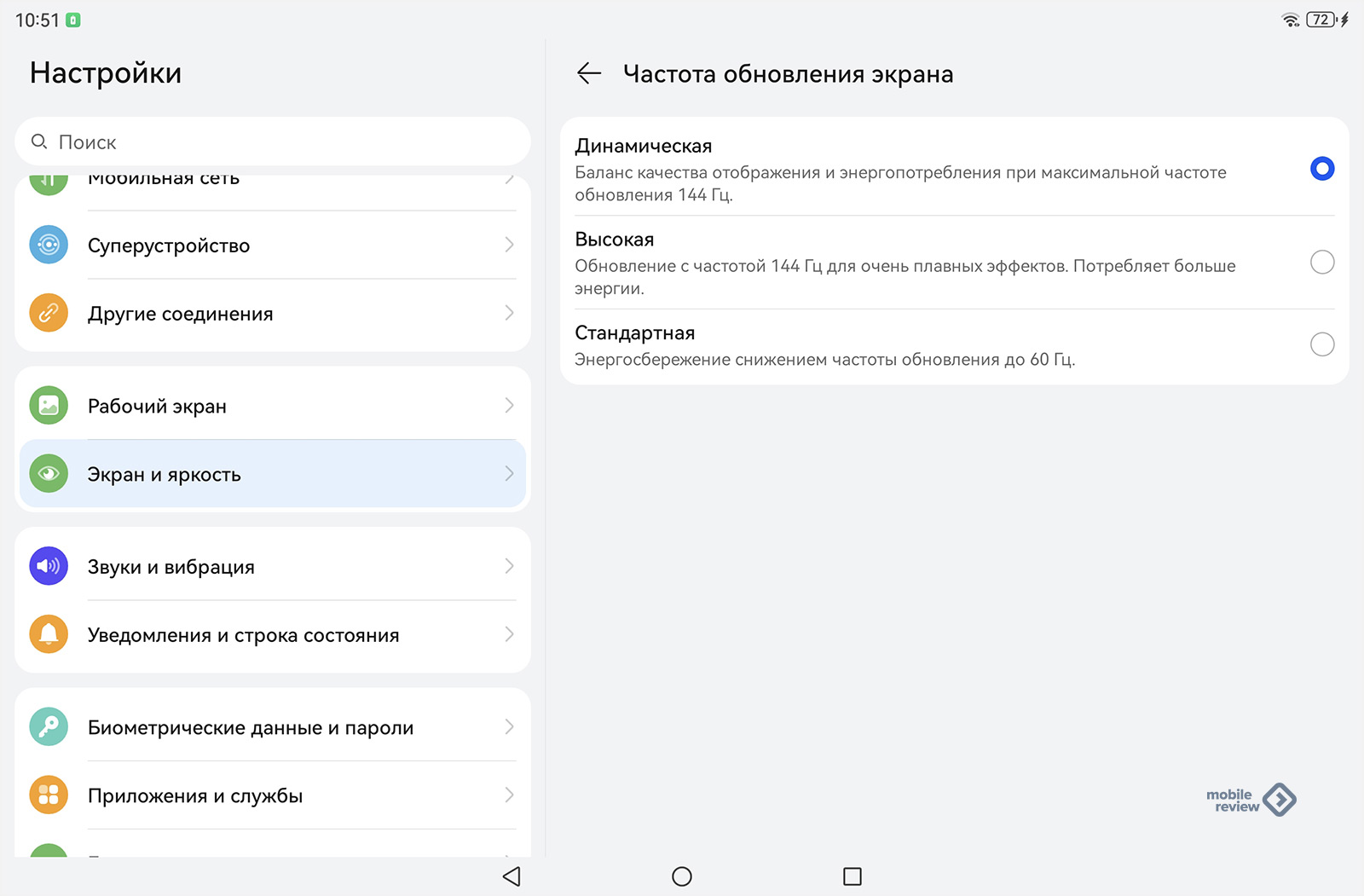Image resolution: width=1364 pixels, height=896 pixels.
Task: Select the Динамическая refresh rate radio button
Action: tap(1321, 169)
